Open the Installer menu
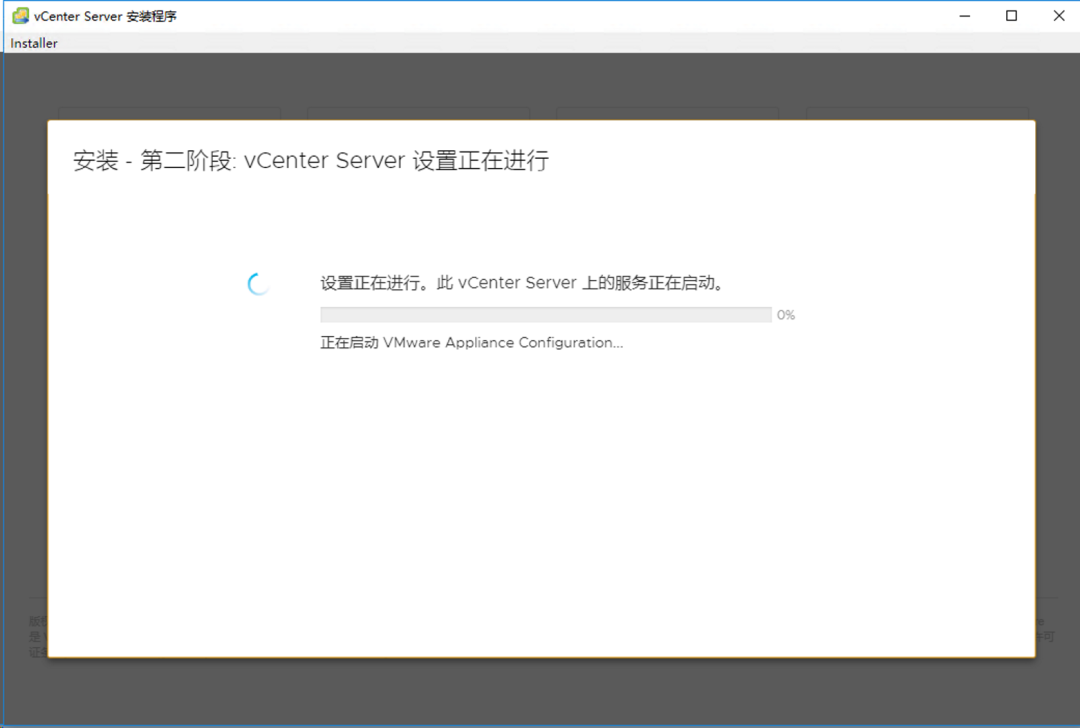 (x=34, y=43)
